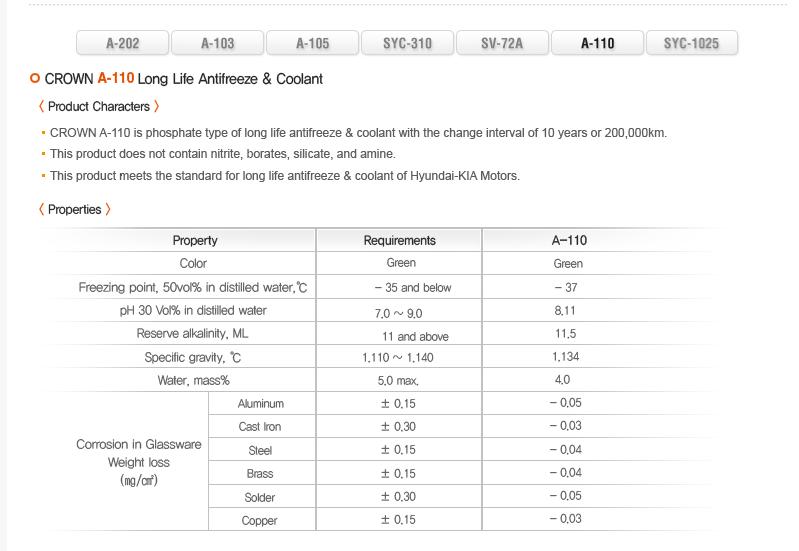Open the SYC-310 product tab
Viewport: 799px width, 551px height.
[x=407, y=43]
